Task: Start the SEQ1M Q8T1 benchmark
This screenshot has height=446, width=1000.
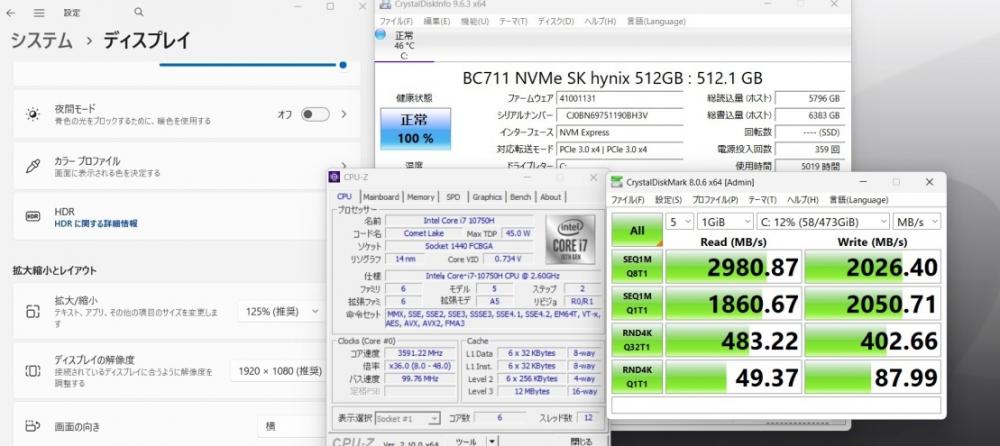Action: click(637, 267)
